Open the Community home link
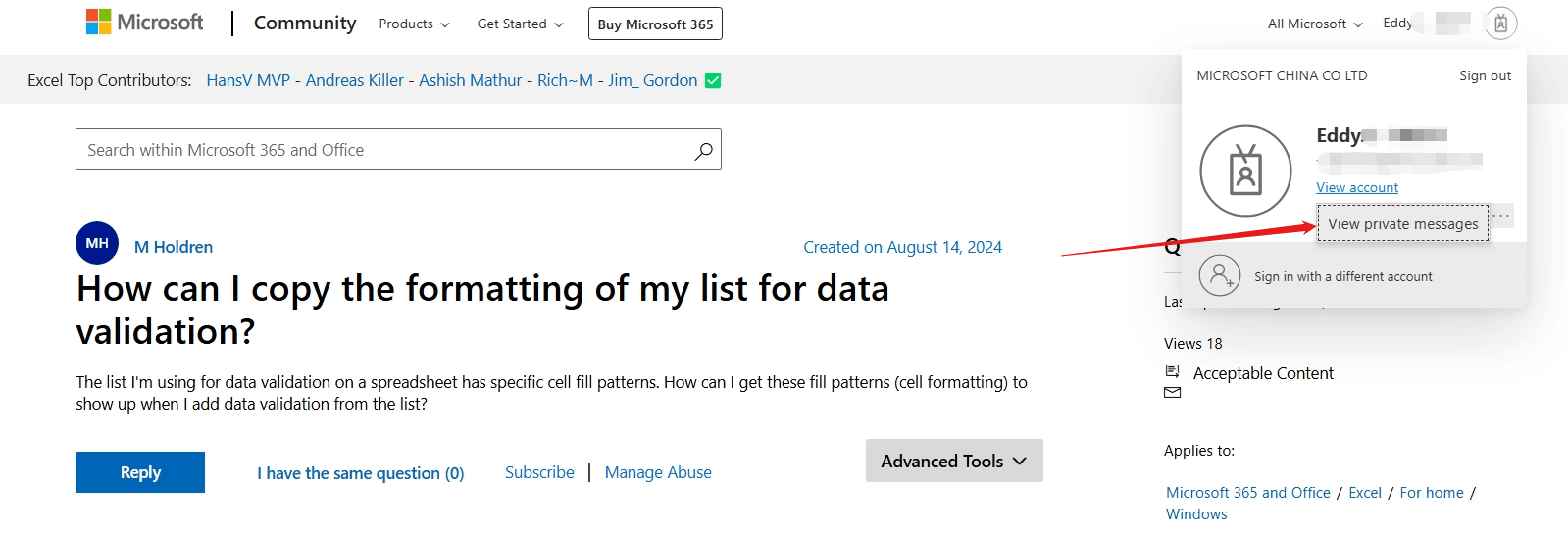This screenshot has width=1568, height=536. [305, 23]
